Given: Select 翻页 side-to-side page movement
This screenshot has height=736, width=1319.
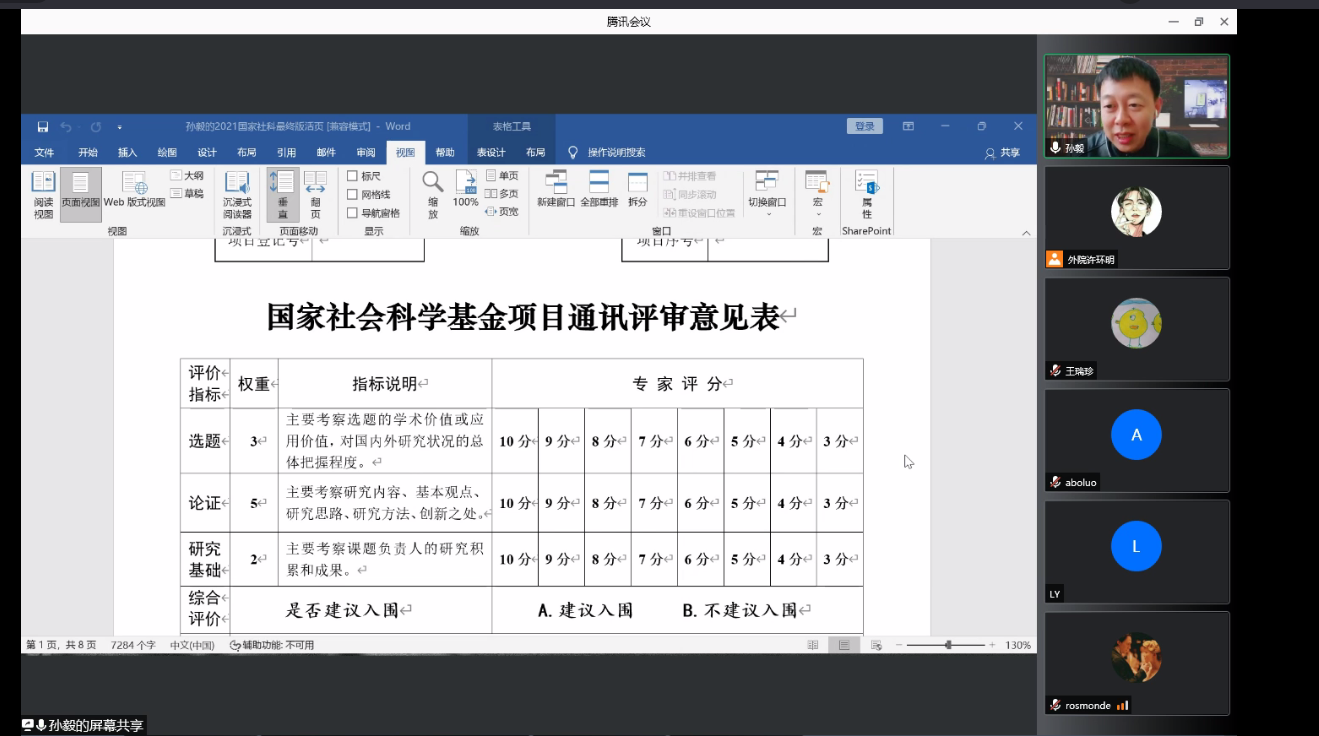Looking at the screenshot, I should [315, 194].
